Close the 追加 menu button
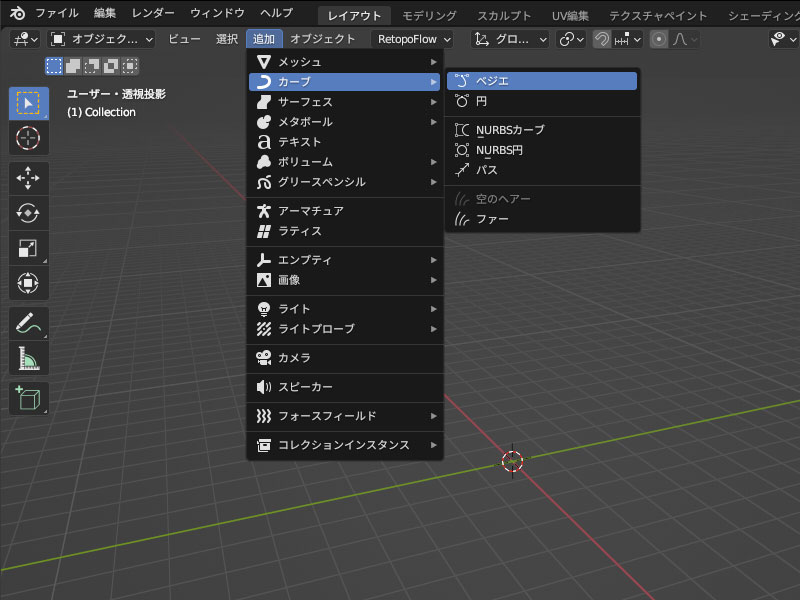This screenshot has height=600, width=800. [x=264, y=39]
